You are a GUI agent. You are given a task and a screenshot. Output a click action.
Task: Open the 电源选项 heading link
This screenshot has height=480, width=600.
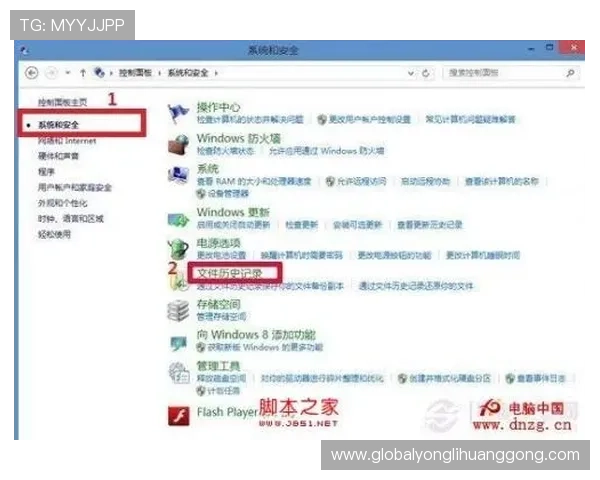click(218, 243)
